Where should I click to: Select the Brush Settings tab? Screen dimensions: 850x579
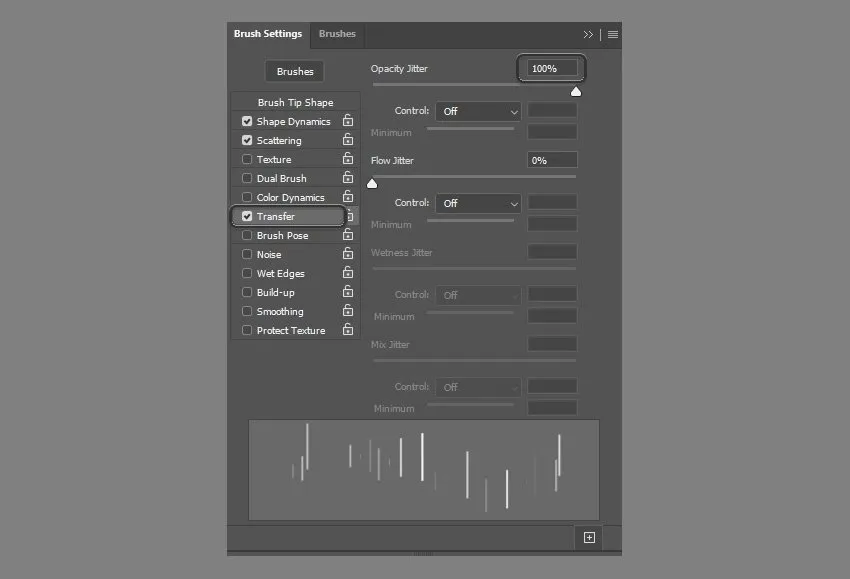(x=268, y=34)
